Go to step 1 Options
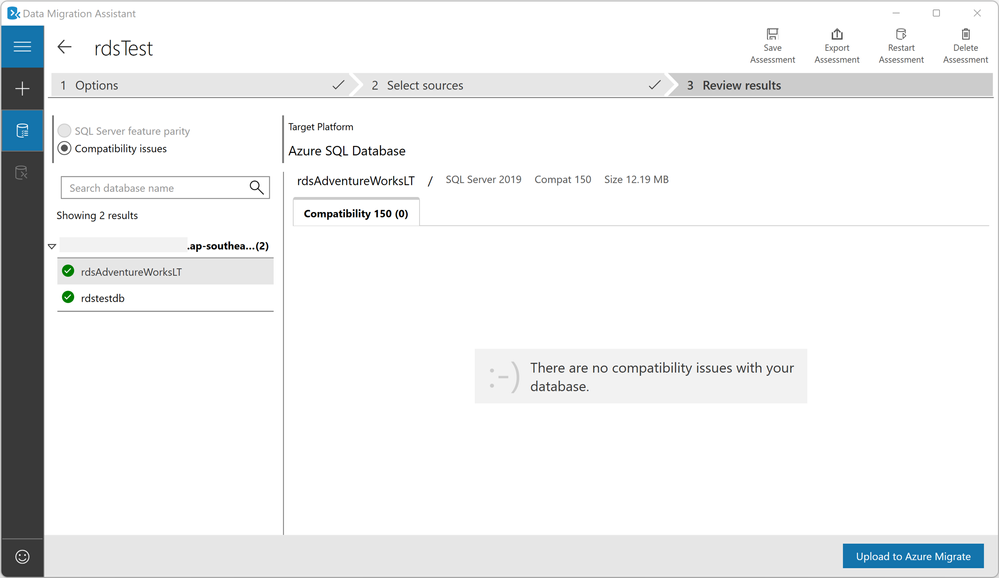The width and height of the screenshot is (999, 578). point(200,85)
